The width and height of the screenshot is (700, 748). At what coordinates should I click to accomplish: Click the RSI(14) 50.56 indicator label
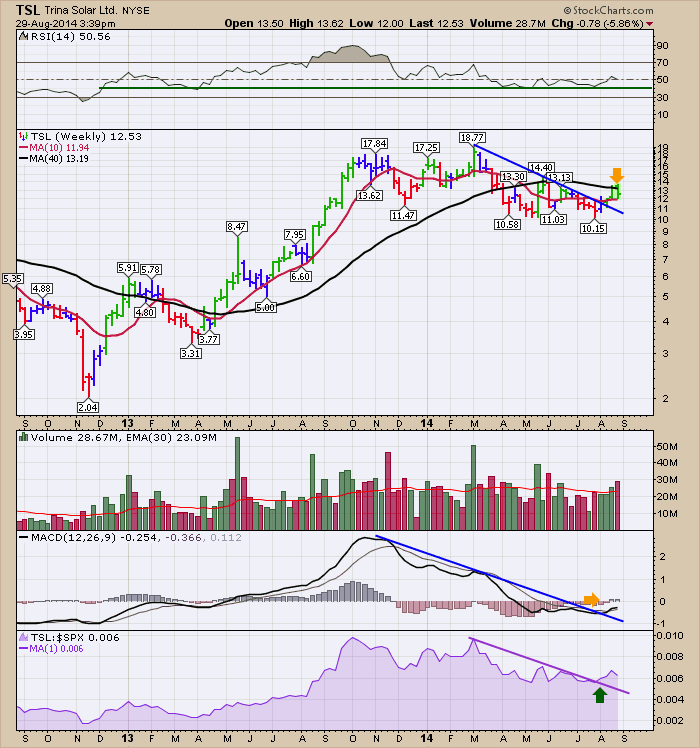click(71, 37)
